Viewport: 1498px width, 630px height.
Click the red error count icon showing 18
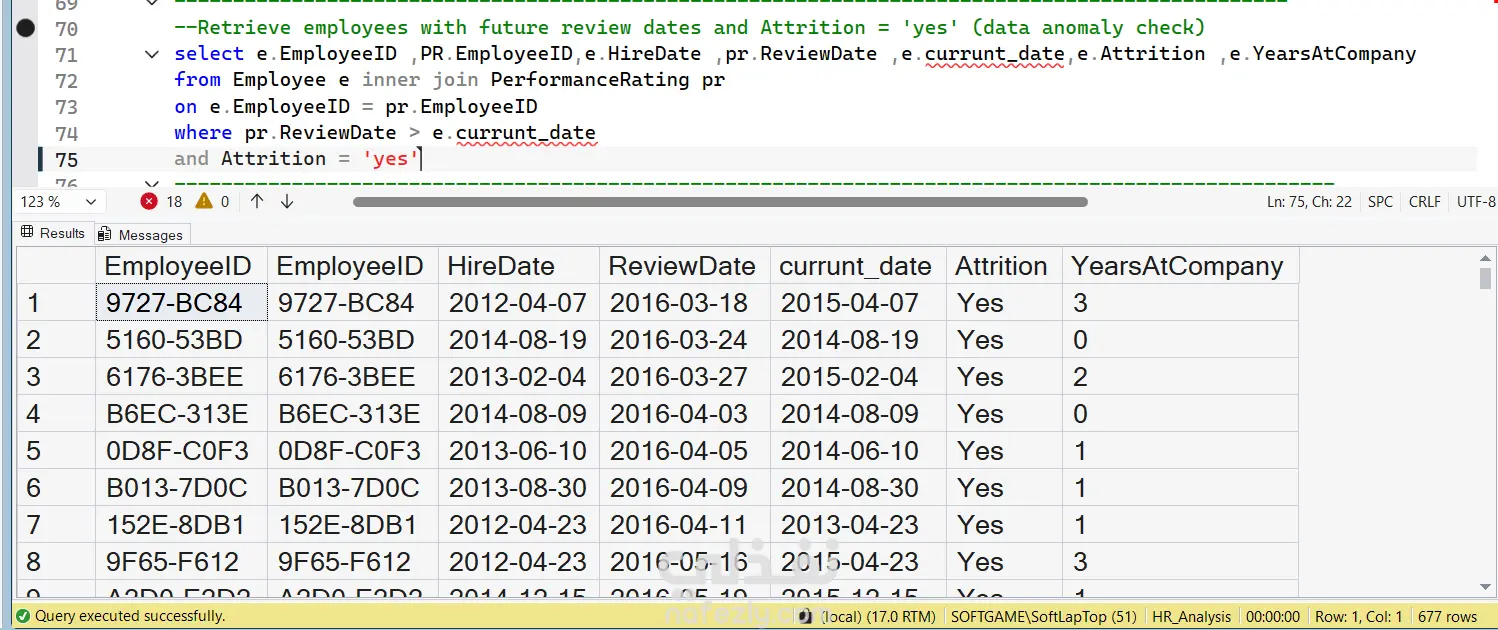tap(149, 201)
